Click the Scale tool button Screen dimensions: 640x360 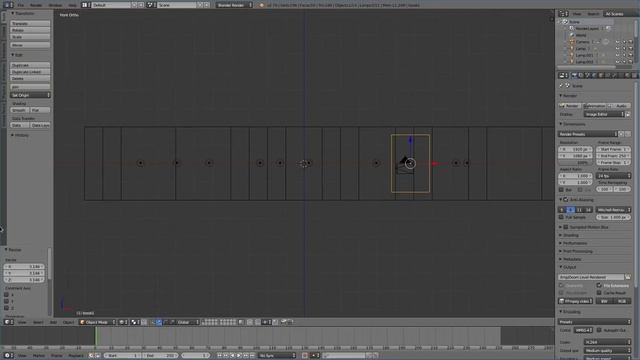pyautogui.click(x=30, y=37)
